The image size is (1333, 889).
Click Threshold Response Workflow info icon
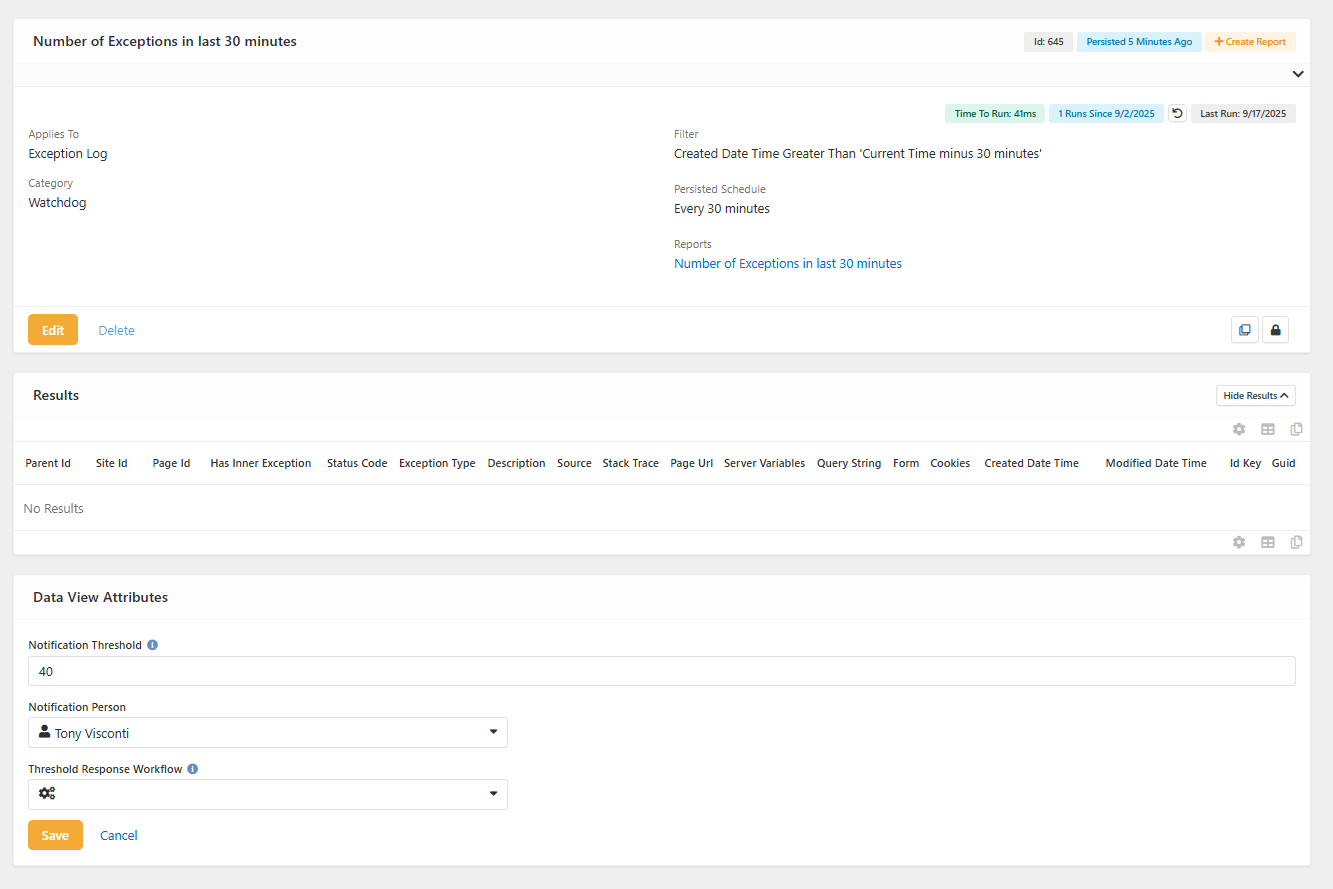click(x=192, y=769)
